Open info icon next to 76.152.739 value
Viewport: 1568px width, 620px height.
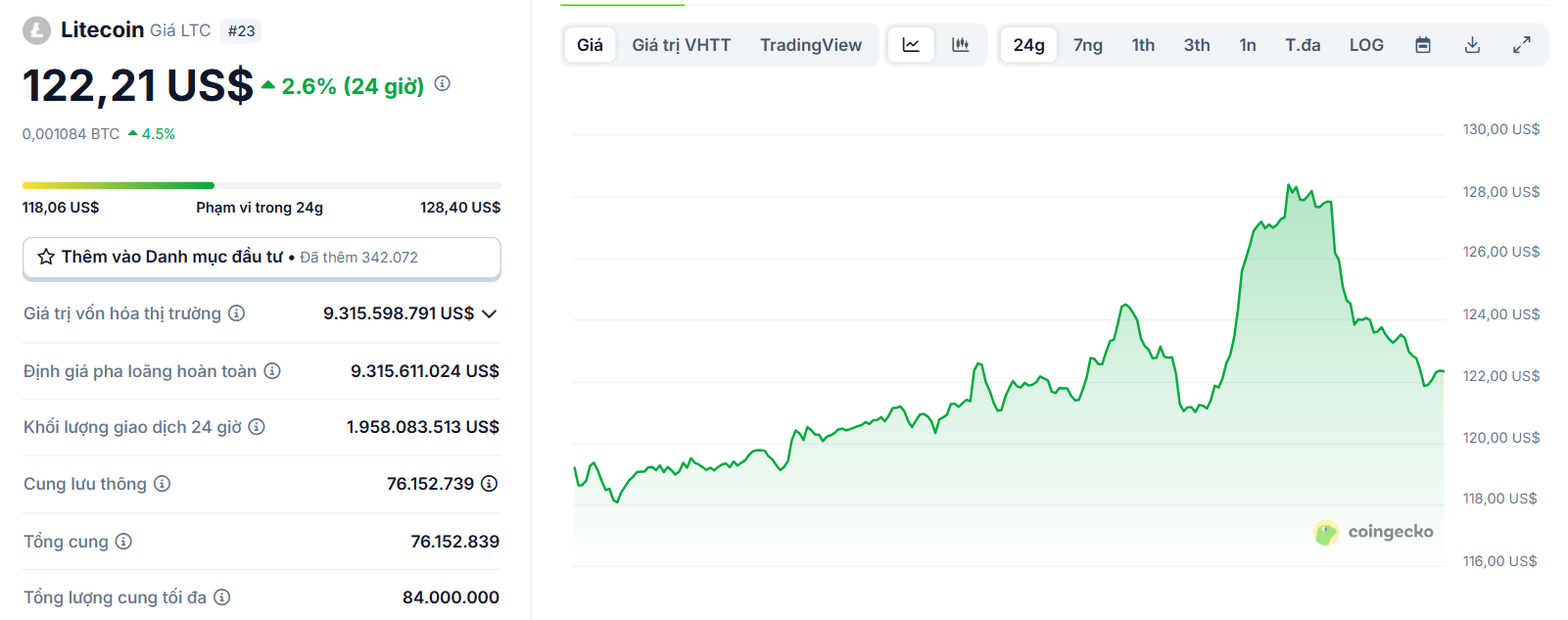point(490,484)
